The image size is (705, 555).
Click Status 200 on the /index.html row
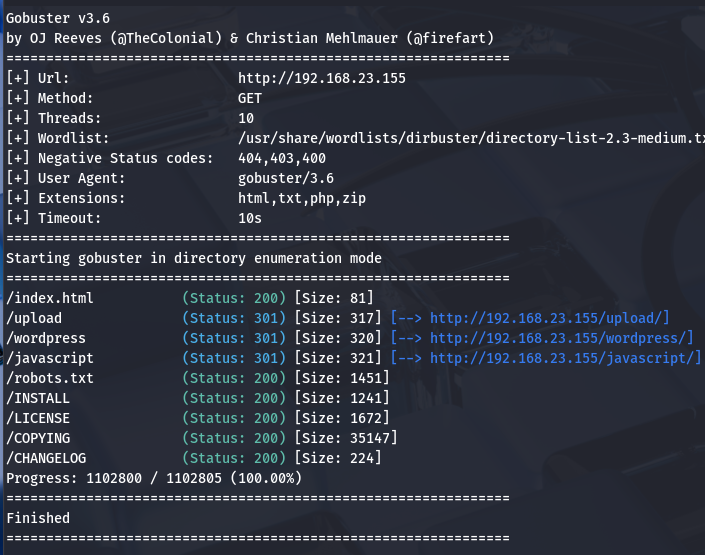234,298
